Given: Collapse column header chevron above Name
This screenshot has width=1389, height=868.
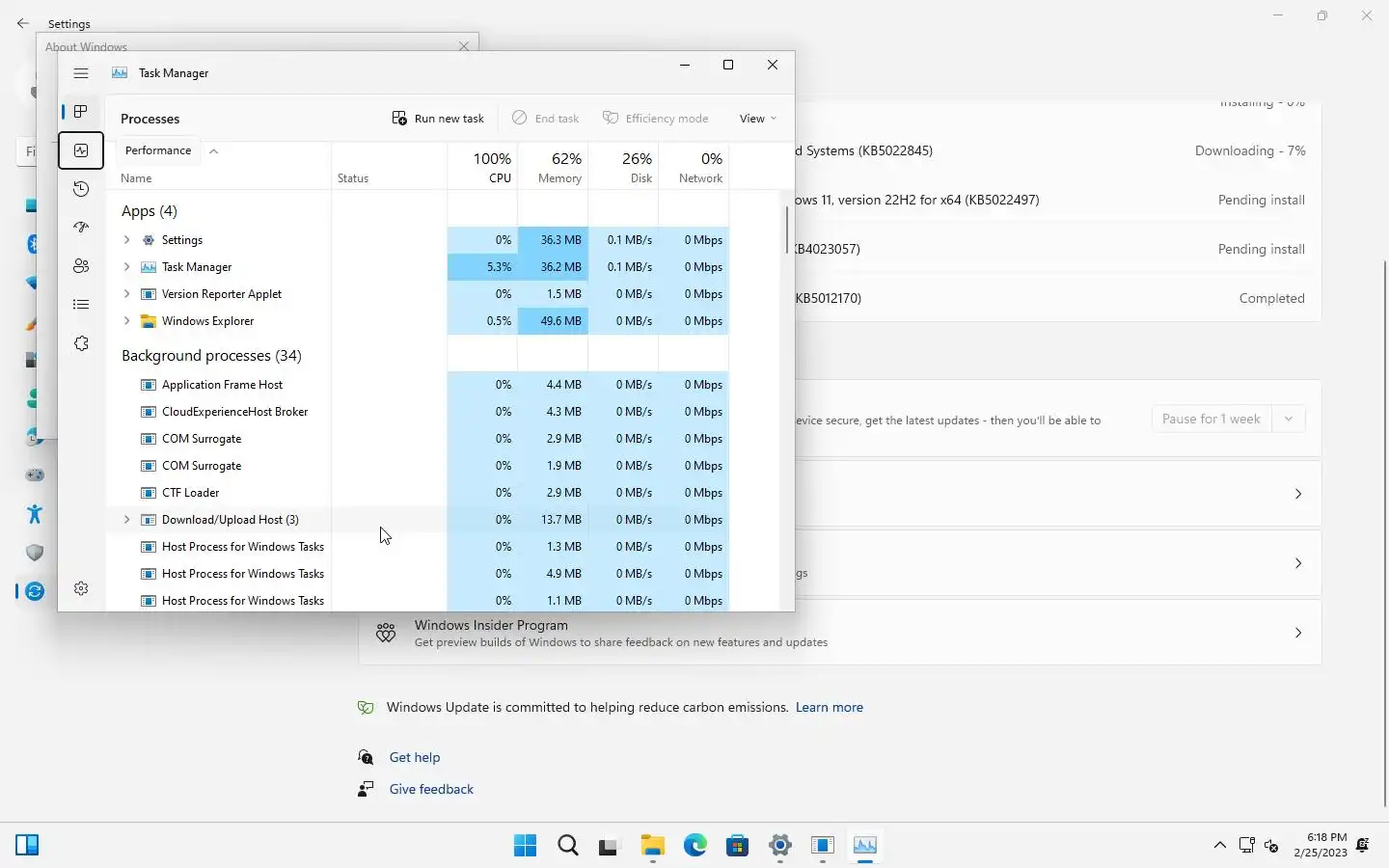Looking at the screenshot, I should tap(213, 151).
